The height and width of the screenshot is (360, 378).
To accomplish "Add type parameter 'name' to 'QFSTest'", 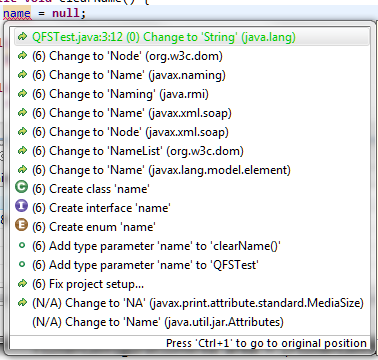I will point(145,265).
